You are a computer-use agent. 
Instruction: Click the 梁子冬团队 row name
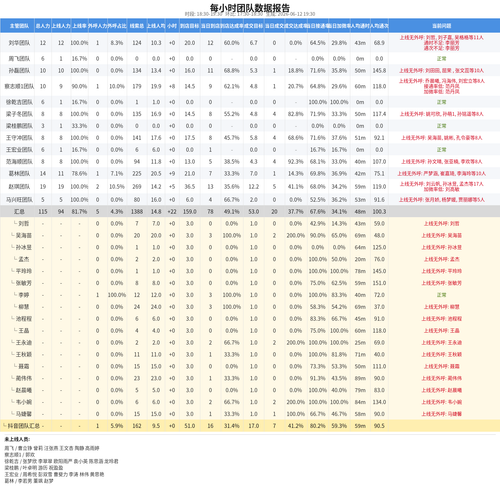click(19, 114)
